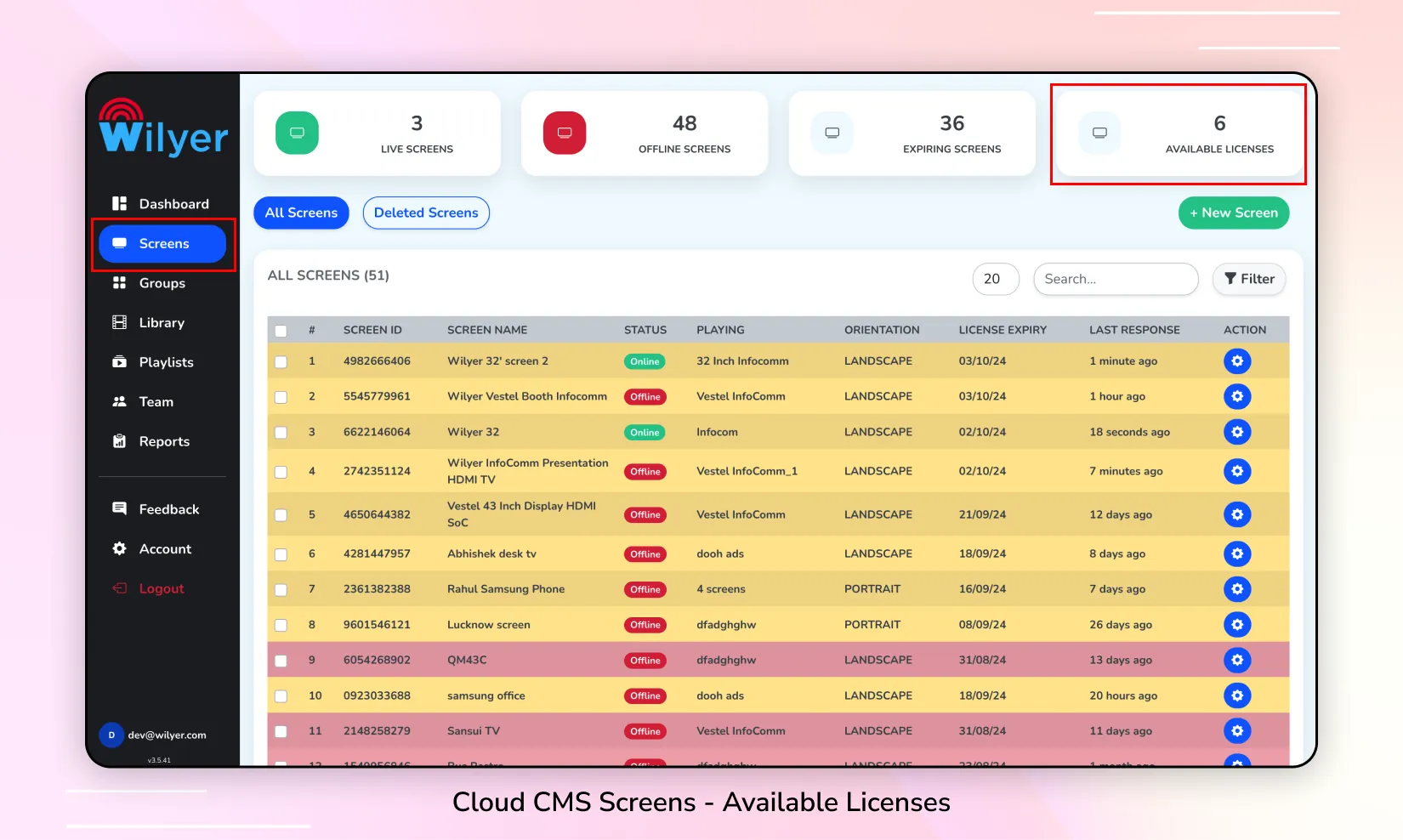1403x840 pixels.
Task: Open the rows-per-page selector showing 20
Action: click(x=996, y=279)
